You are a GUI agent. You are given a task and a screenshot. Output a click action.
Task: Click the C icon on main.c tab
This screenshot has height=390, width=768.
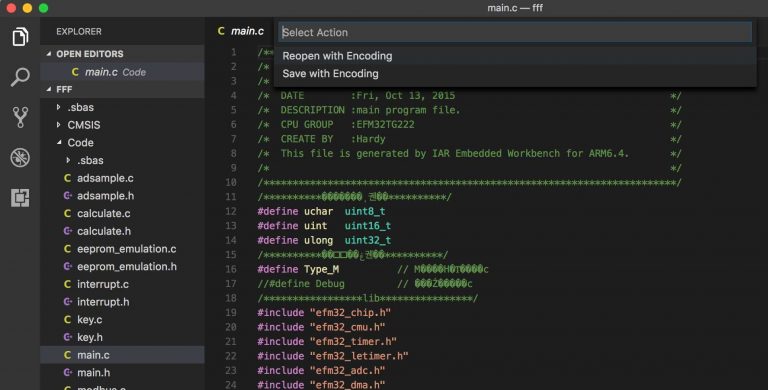click(x=221, y=31)
